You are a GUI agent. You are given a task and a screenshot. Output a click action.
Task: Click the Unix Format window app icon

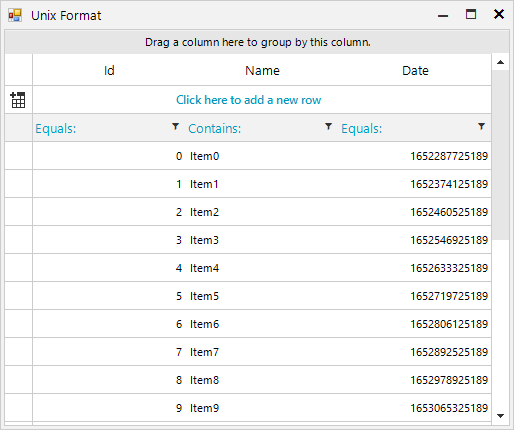15,15
